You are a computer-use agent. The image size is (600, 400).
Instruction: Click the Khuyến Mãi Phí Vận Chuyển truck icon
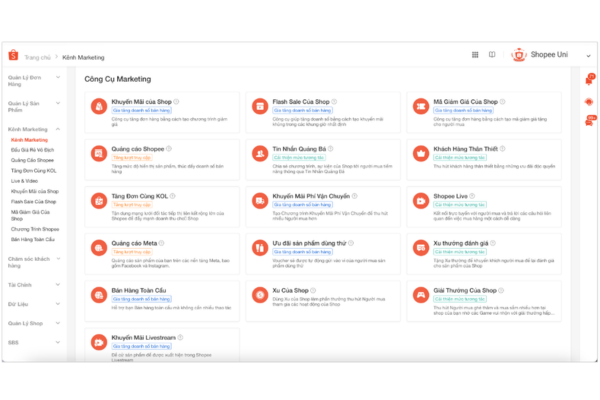(x=260, y=200)
